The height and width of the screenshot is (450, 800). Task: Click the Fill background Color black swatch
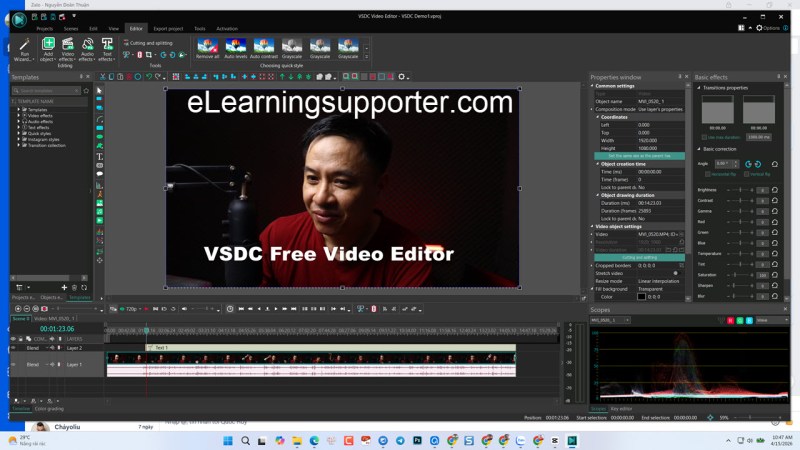tap(641, 296)
